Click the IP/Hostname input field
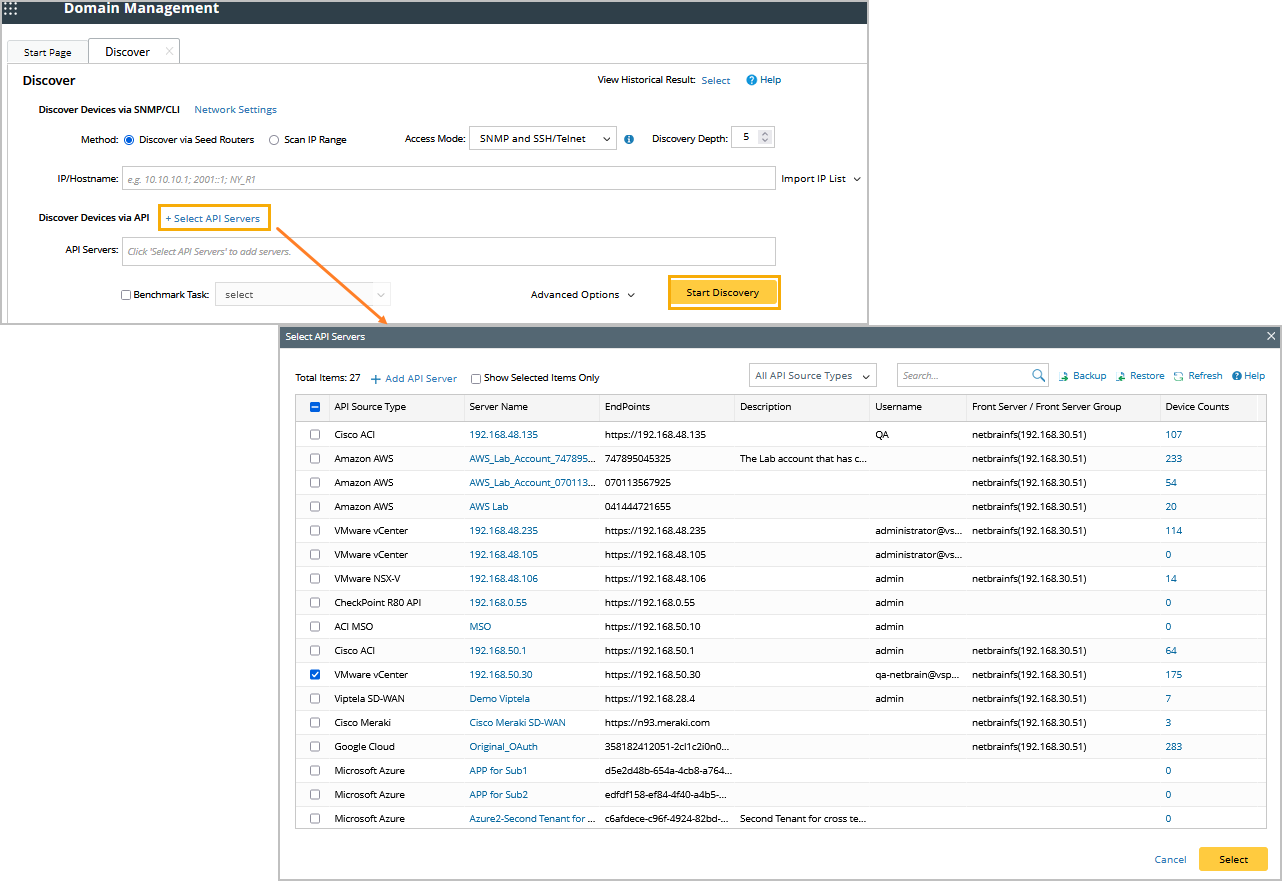 [x=448, y=179]
